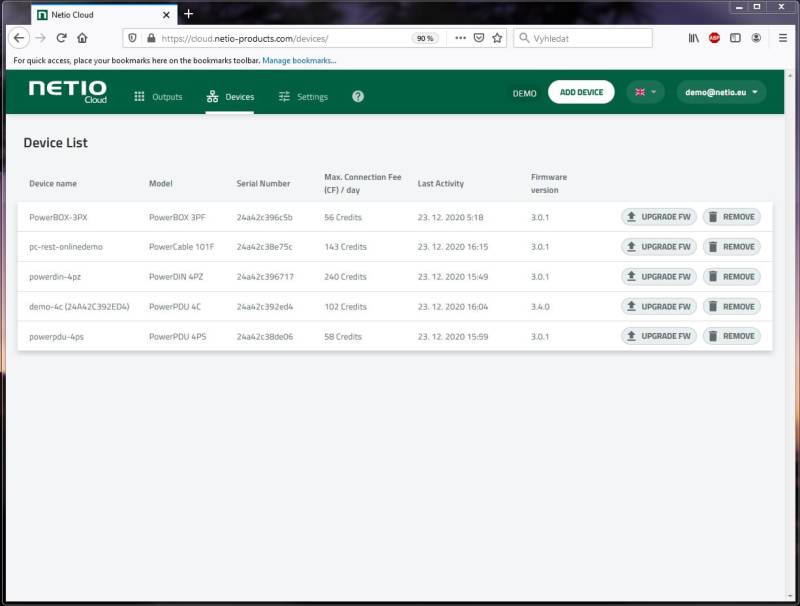Click the DEMO label in header

click(x=524, y=93)
